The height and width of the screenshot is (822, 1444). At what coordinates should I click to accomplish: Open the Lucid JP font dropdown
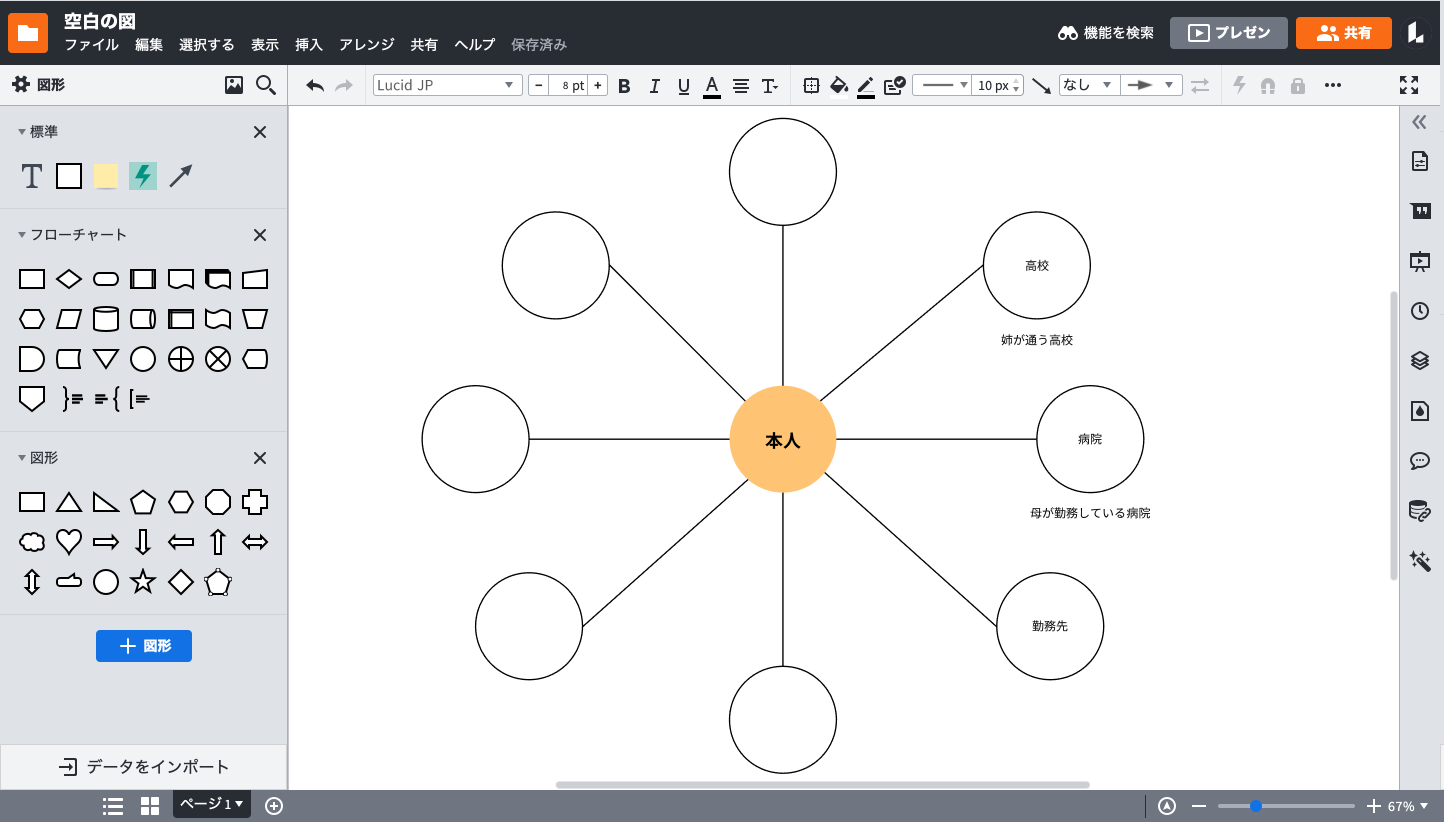[447, 86]
